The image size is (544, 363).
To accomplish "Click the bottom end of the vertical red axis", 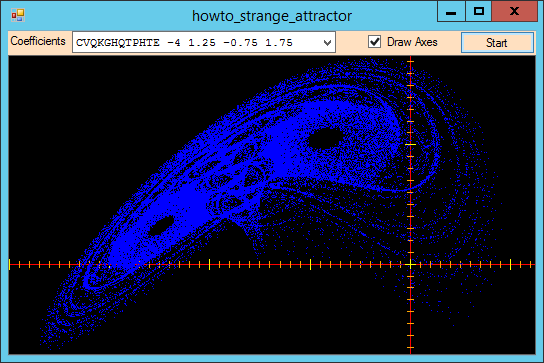I will coord(410,352).
